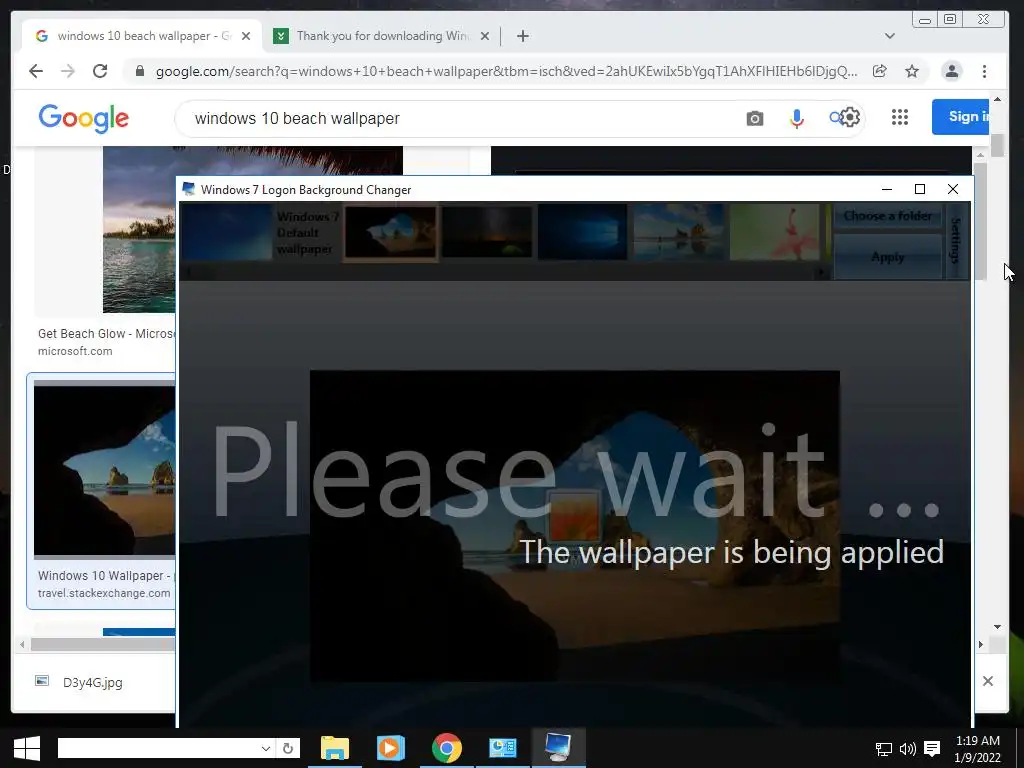
Task: Search by image using the camera icon
Action: 755,118
